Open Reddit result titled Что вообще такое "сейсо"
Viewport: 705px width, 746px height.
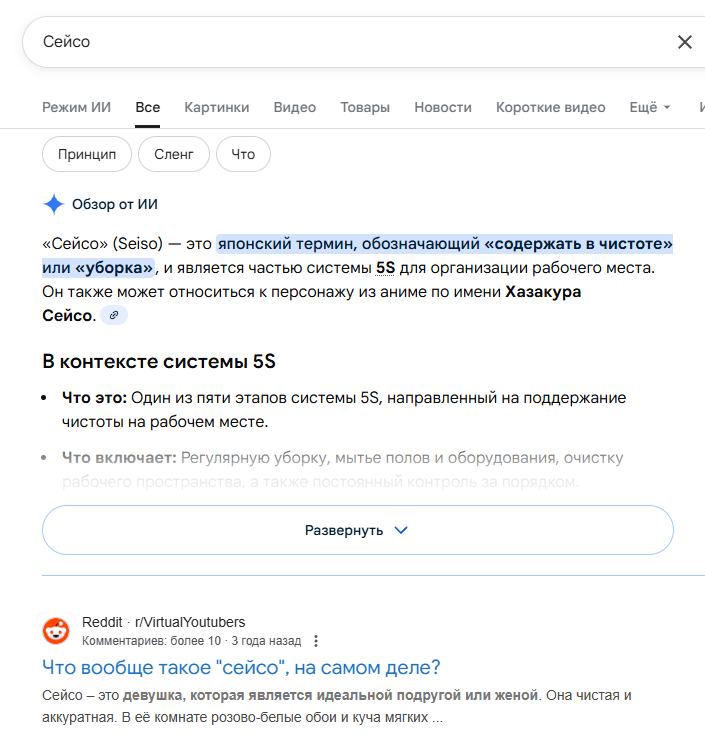point(241,667)
